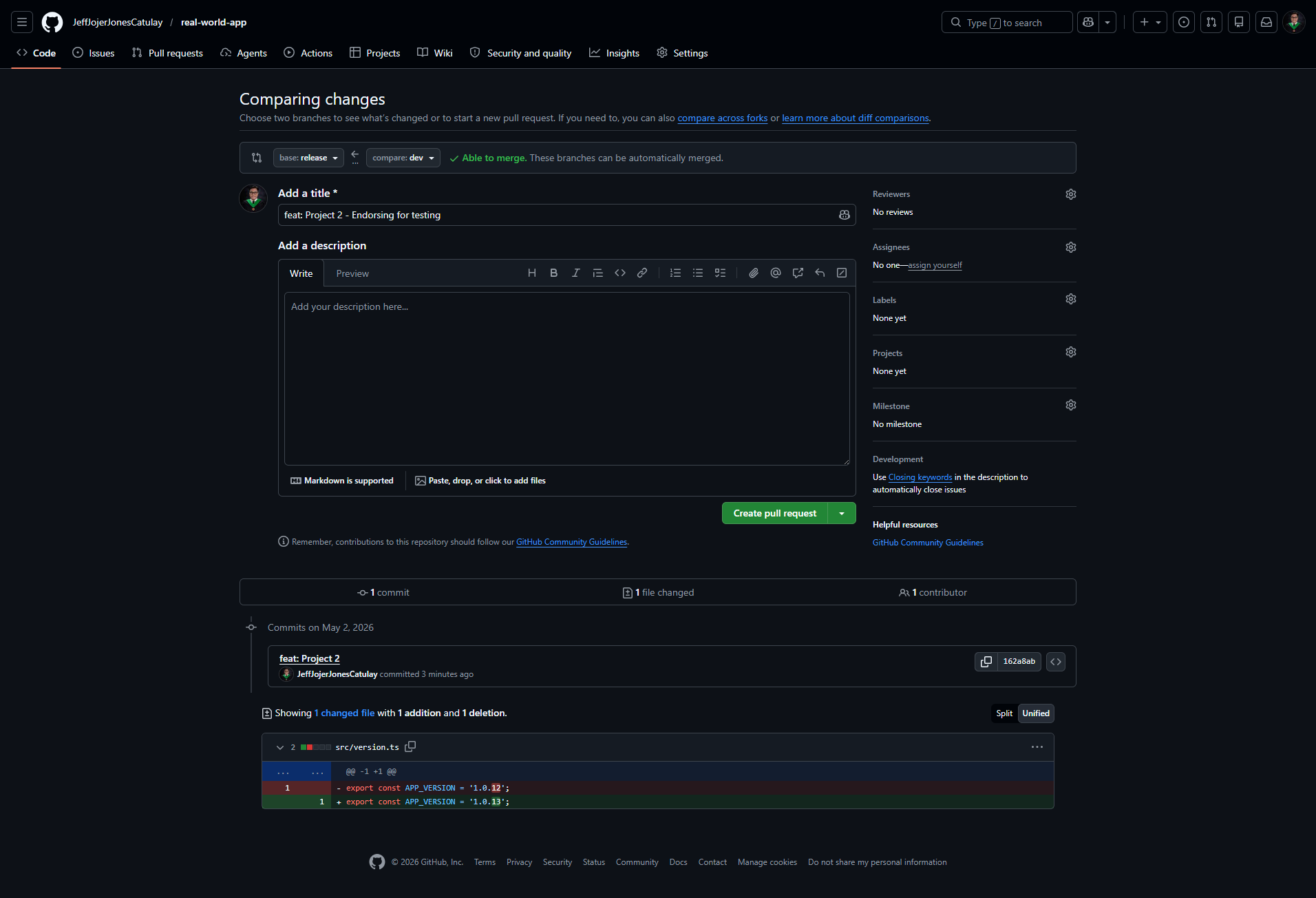Insert a saved reply
Screen dimensions: 1316x898
pos(820,273)
